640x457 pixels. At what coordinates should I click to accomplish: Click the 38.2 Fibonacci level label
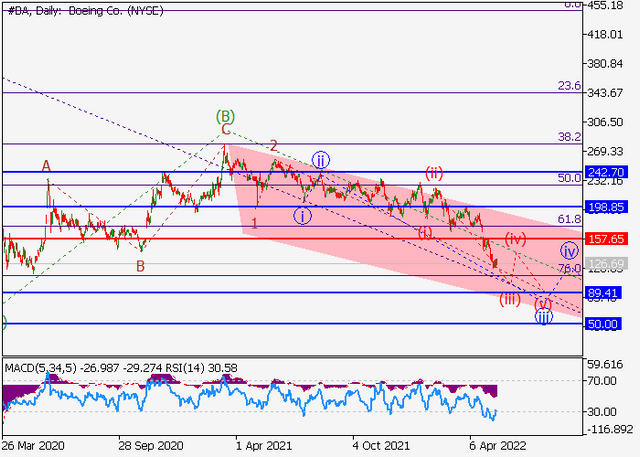(569, 137)
